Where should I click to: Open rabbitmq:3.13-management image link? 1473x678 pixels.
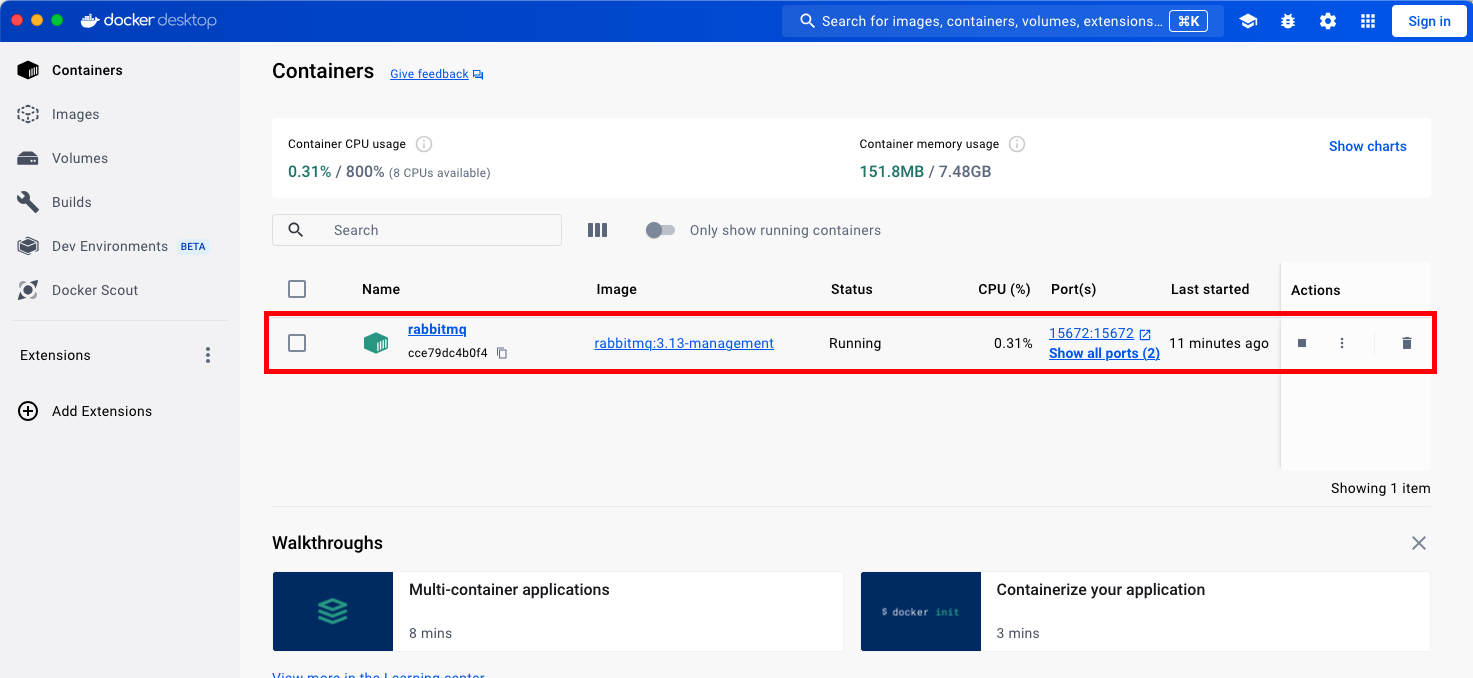(684, 343)
